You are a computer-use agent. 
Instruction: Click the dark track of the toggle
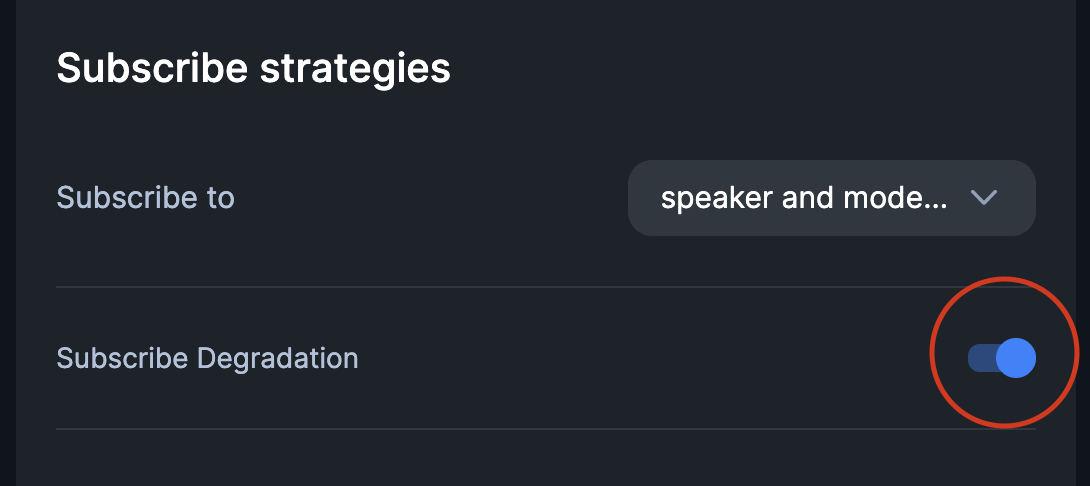click(x=980, y=358)
